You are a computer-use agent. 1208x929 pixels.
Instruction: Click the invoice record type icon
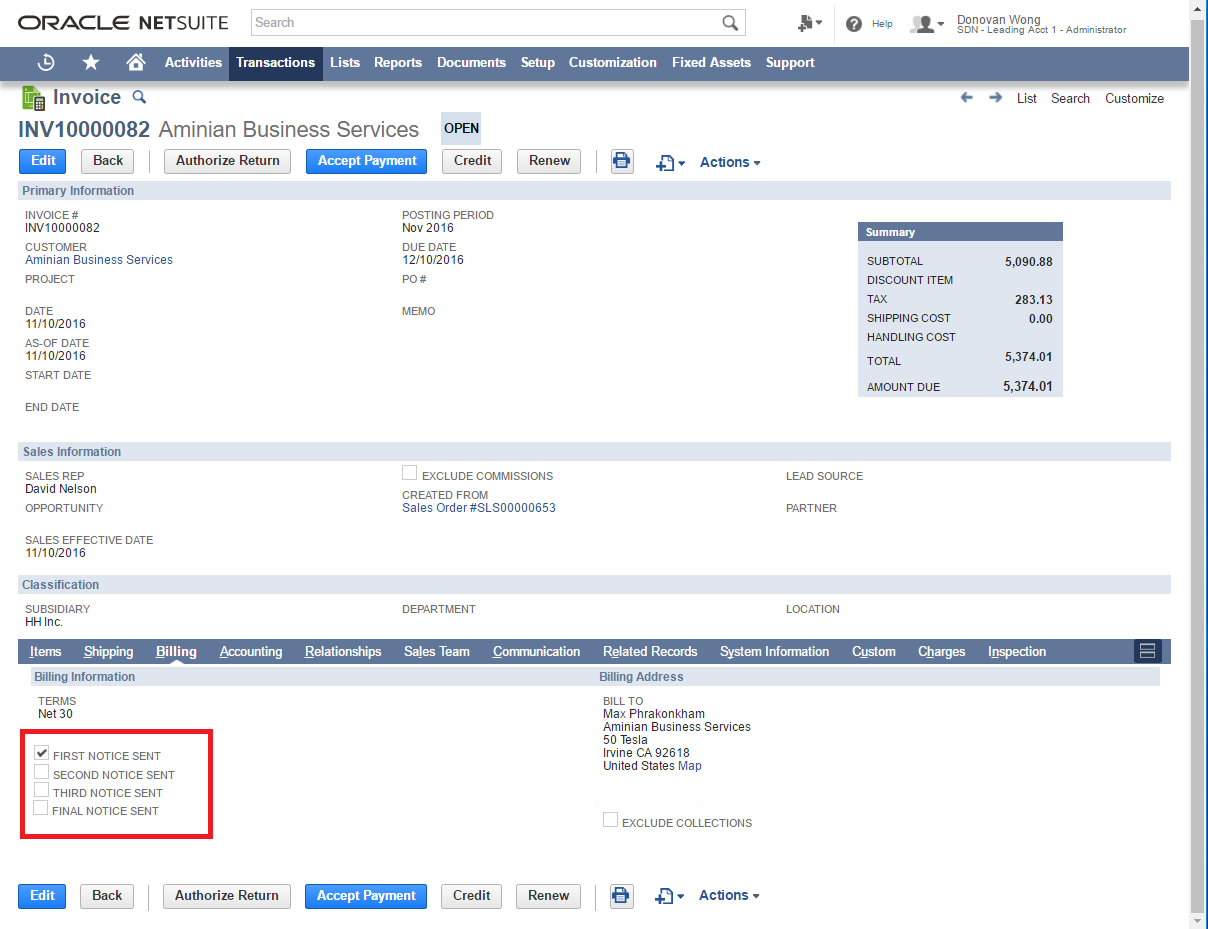(x=33, y=98)
